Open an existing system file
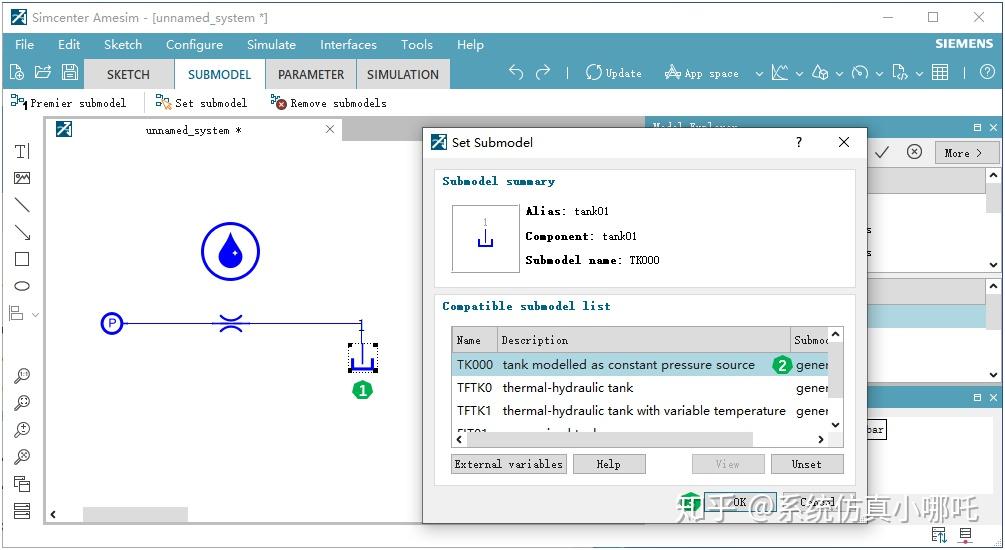The height and width of the screenshot is (550, 1005). (x=43, y=72)
